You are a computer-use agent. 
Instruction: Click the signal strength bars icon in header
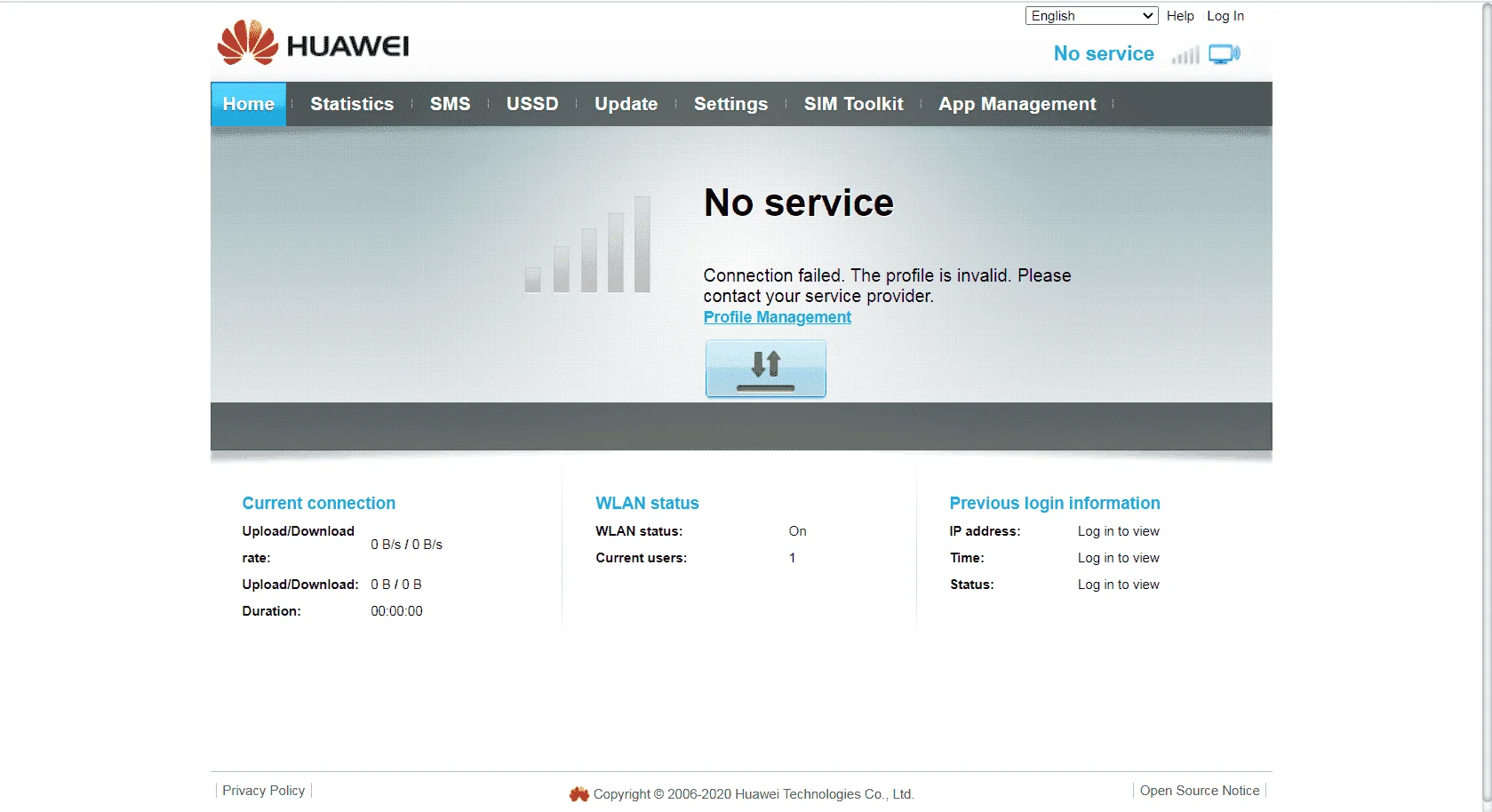[1185, 55]
